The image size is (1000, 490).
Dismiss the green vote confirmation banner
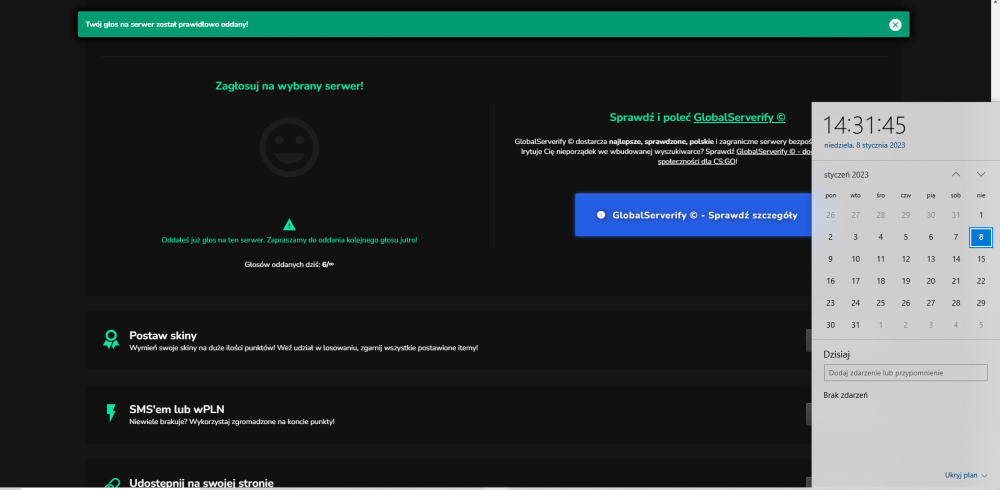pos(895,24)
